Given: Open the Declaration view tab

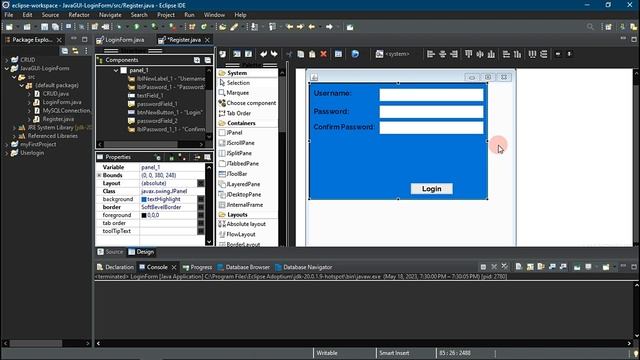Looking at the screenshot, I should click(x=115, y=267).
